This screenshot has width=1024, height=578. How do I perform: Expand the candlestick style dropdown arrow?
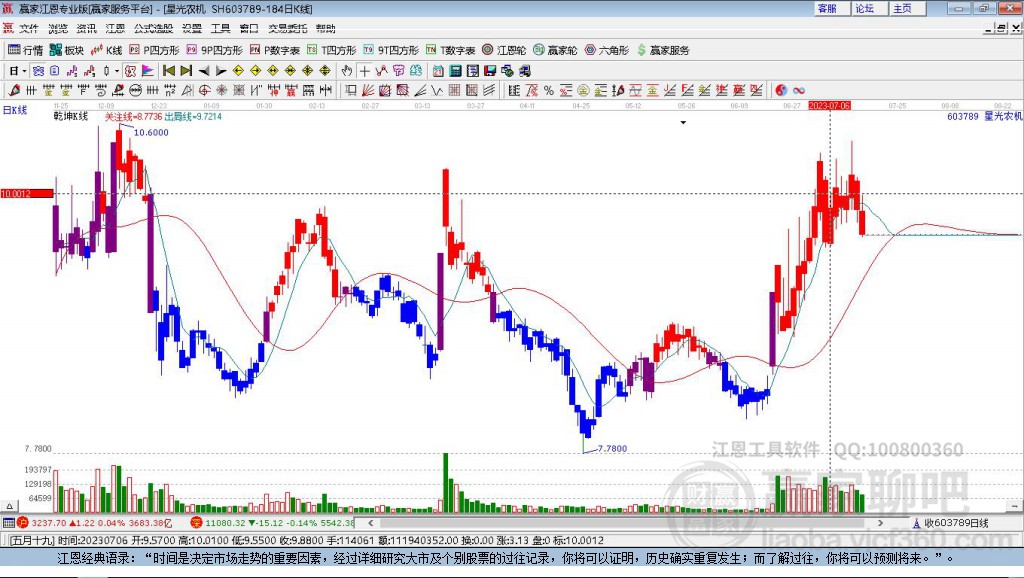tap(117, 71)
